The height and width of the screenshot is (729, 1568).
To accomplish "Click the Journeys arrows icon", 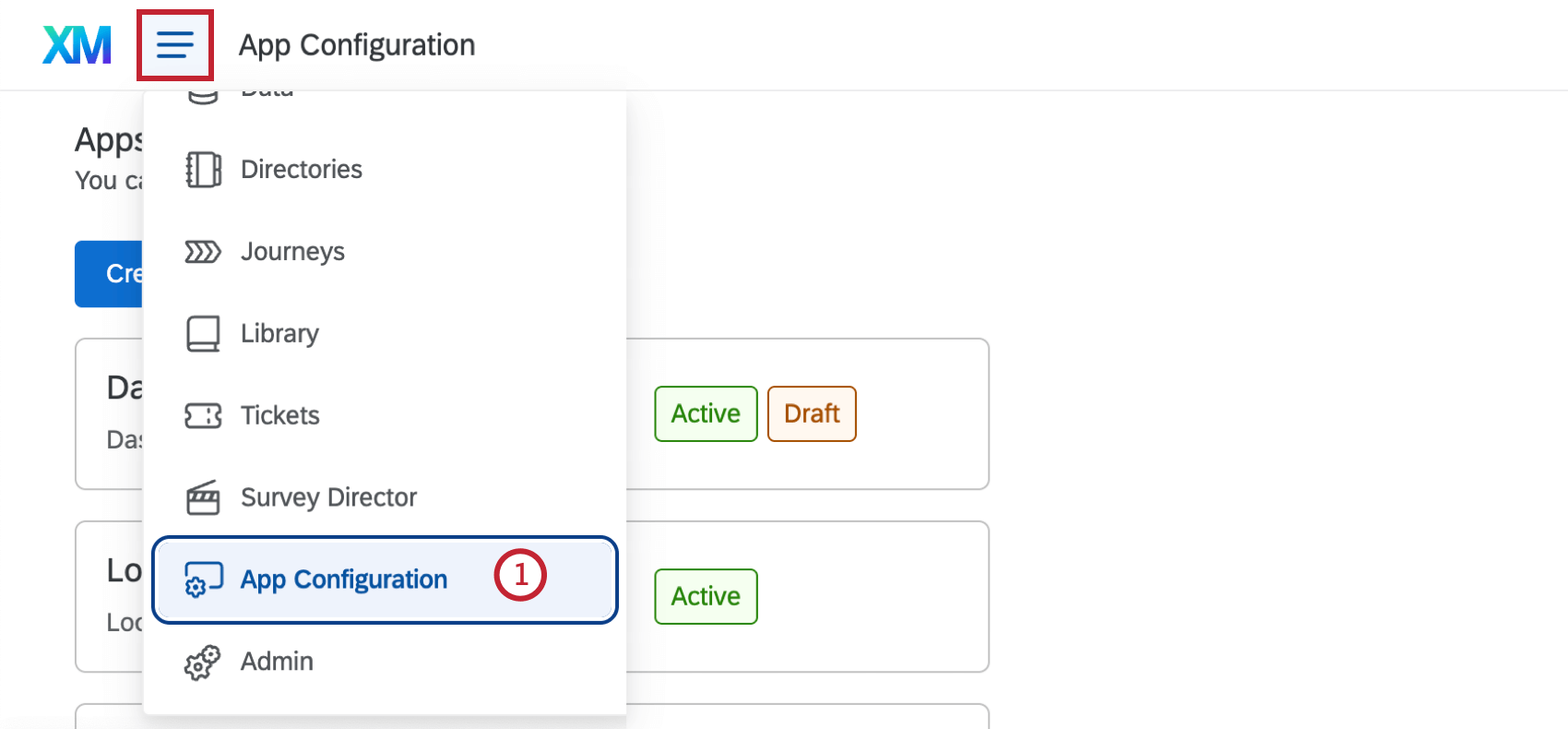I will point(202,251).
